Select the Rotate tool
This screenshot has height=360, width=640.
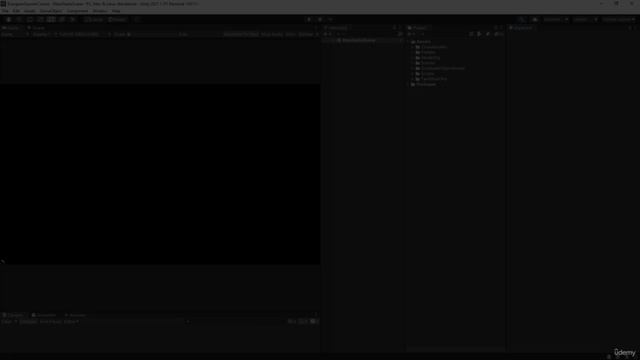tap(29, 20)
